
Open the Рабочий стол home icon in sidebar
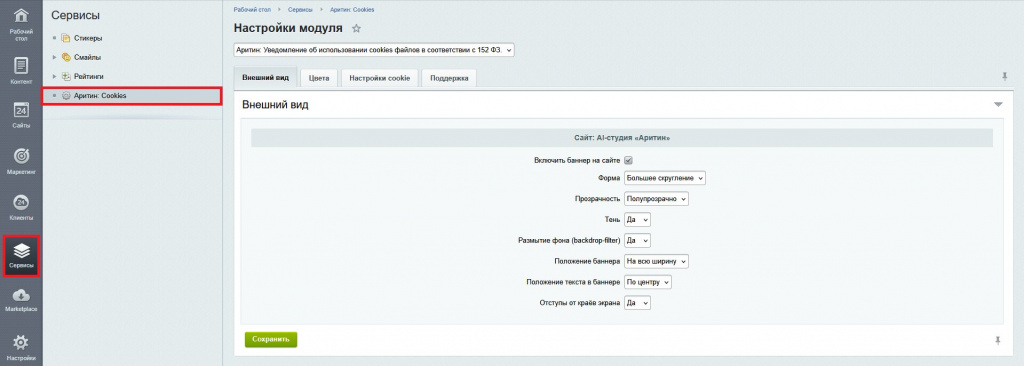pyautogui.click(x=21, y=15)
